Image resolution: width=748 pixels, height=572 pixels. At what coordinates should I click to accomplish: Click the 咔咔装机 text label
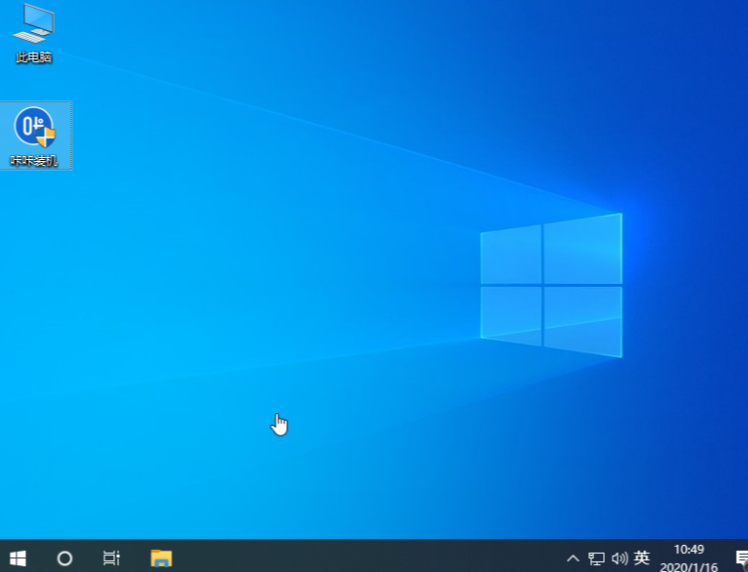pyautogui.click(x=34, y=160)
